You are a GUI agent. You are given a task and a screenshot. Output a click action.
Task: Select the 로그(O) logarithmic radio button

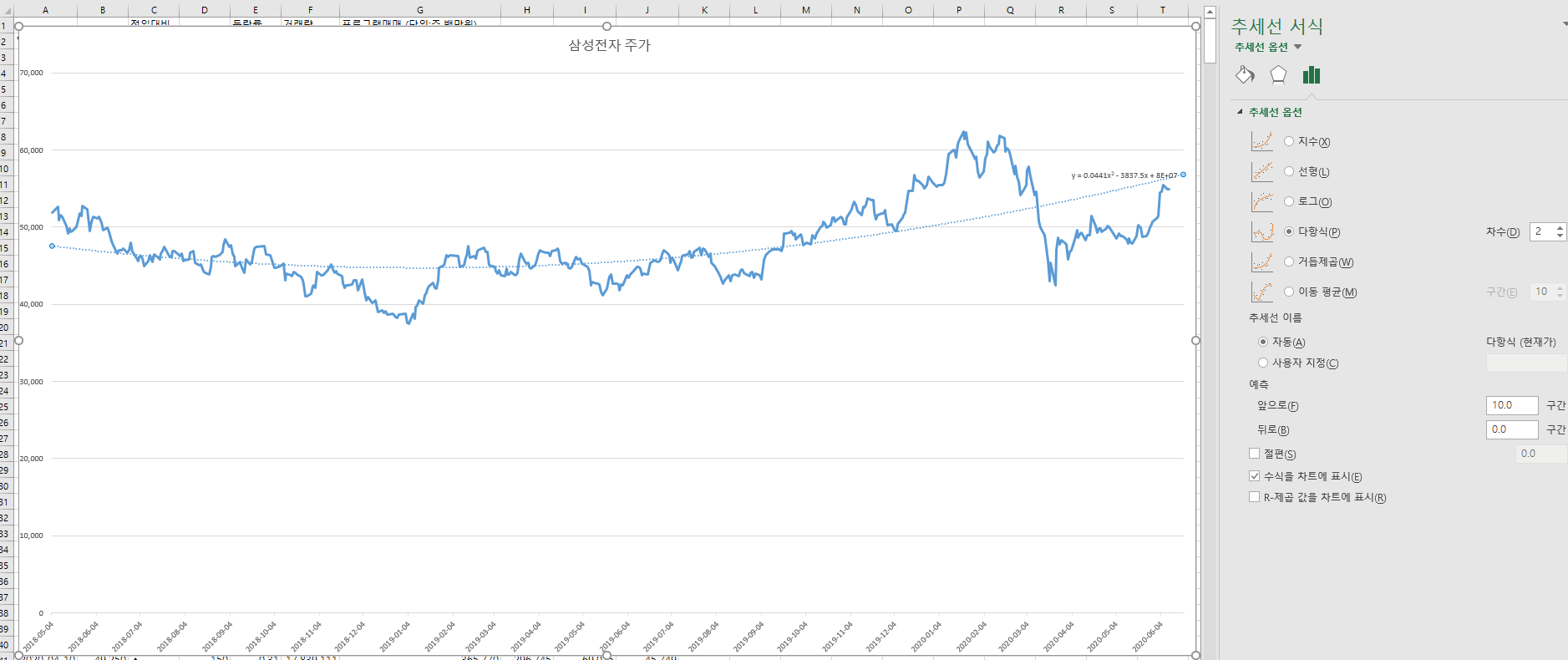coord(1289,201)
